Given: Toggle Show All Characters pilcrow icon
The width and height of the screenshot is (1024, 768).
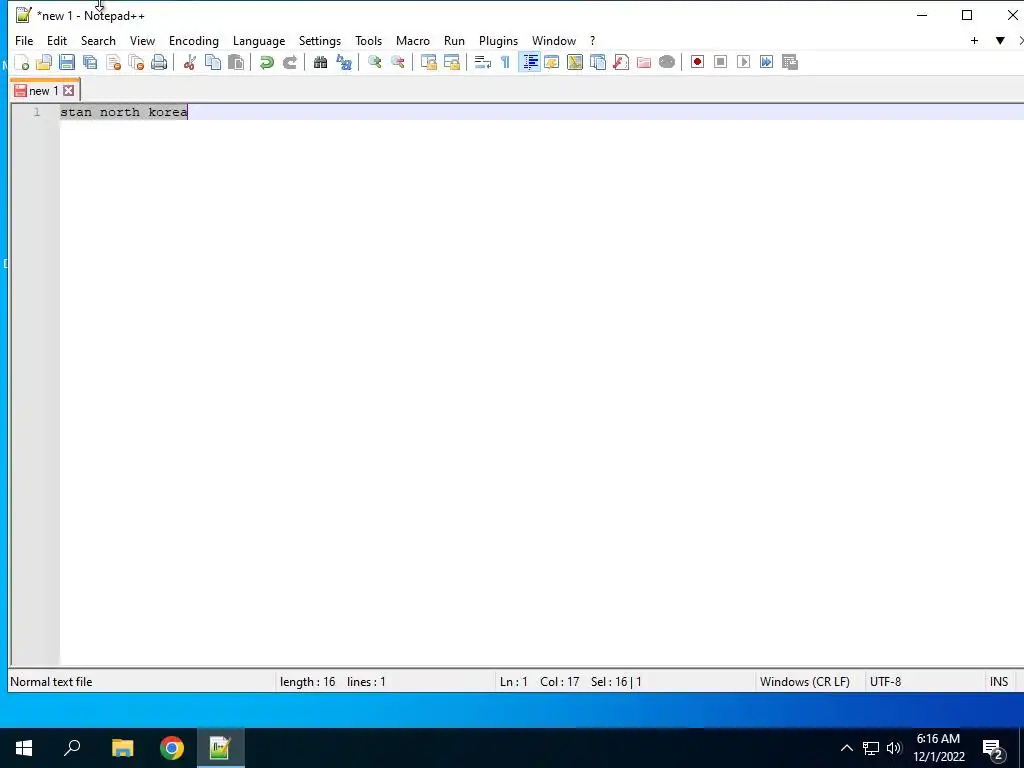Looking at the screenshot, I should pyautogui.click(x=505, y=62).
